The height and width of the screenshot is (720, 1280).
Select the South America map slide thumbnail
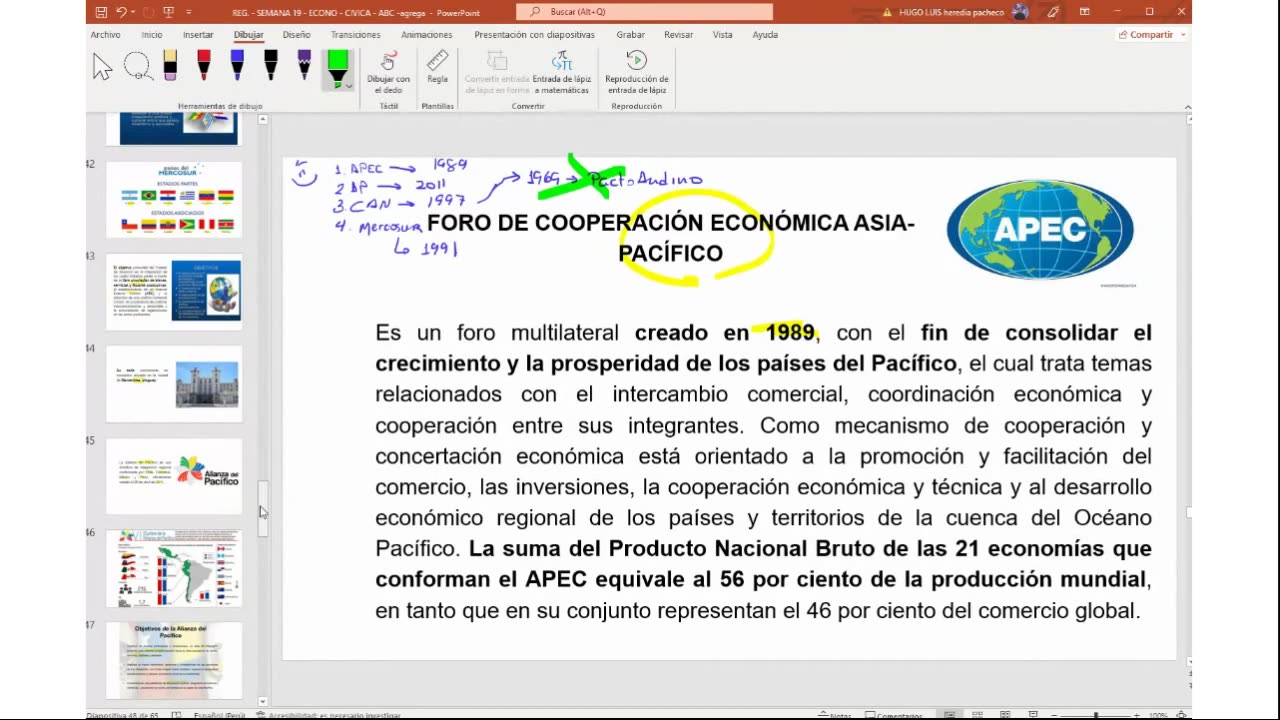(174, 568)
